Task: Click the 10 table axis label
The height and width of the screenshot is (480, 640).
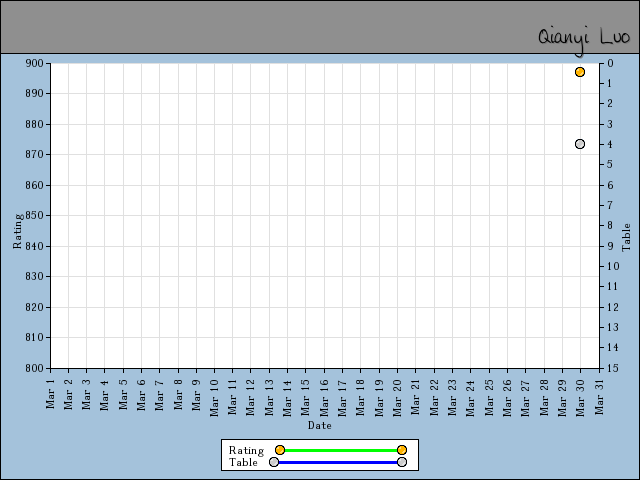Action: coord(613,266)
